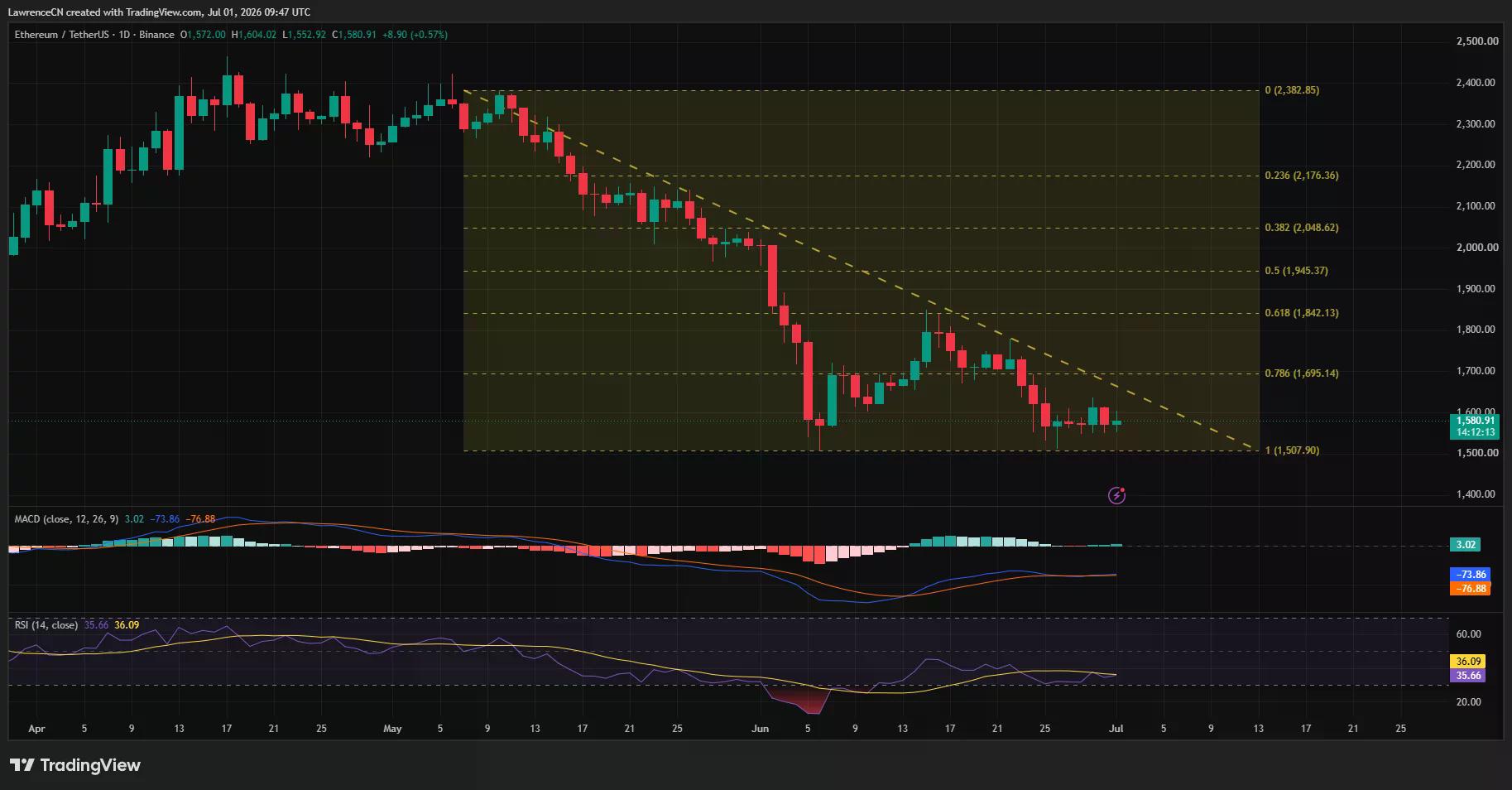The height and width of the screenshot is (790, 1512).
Task: Click the change value +8.90 (+0.57%)
Action: 415,35
